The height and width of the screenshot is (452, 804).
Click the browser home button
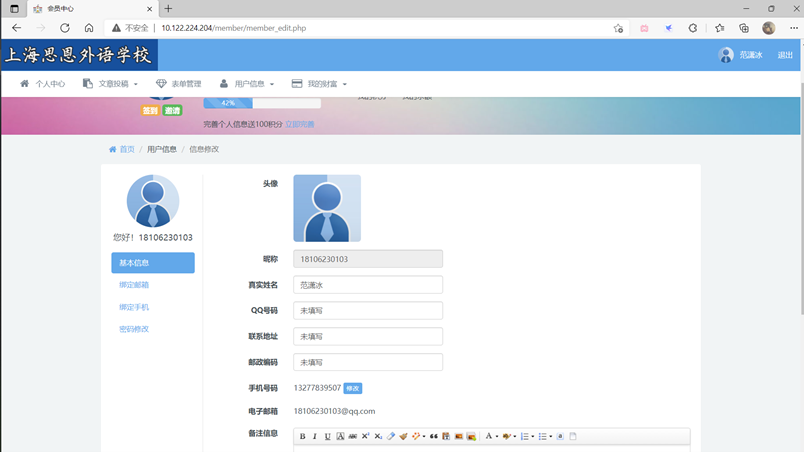click(x=89, y=28)
